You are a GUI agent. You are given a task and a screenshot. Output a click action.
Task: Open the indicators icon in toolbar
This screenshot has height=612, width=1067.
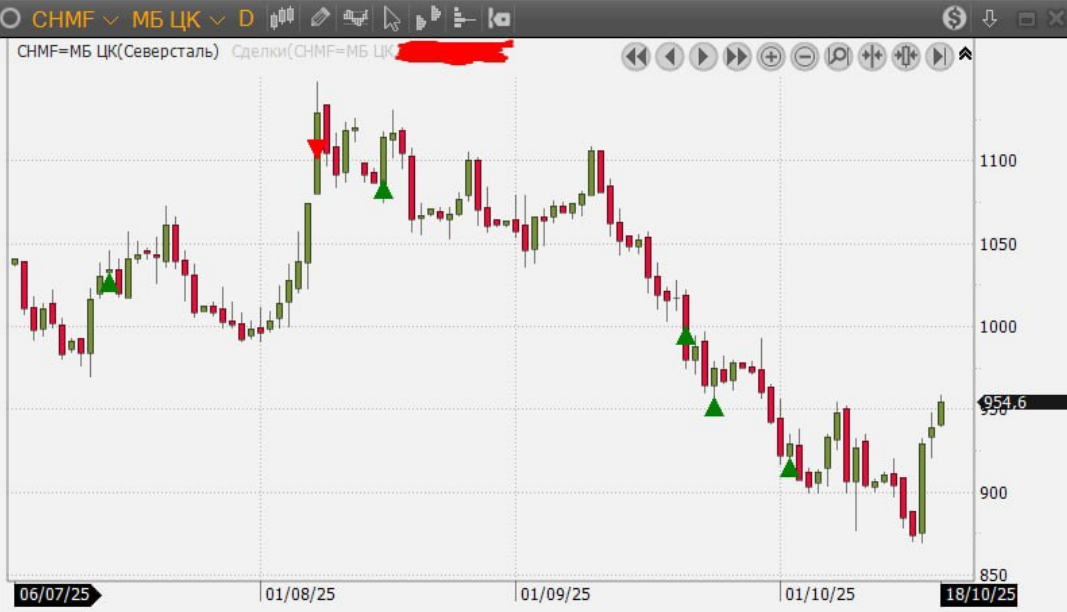(354, 18)
